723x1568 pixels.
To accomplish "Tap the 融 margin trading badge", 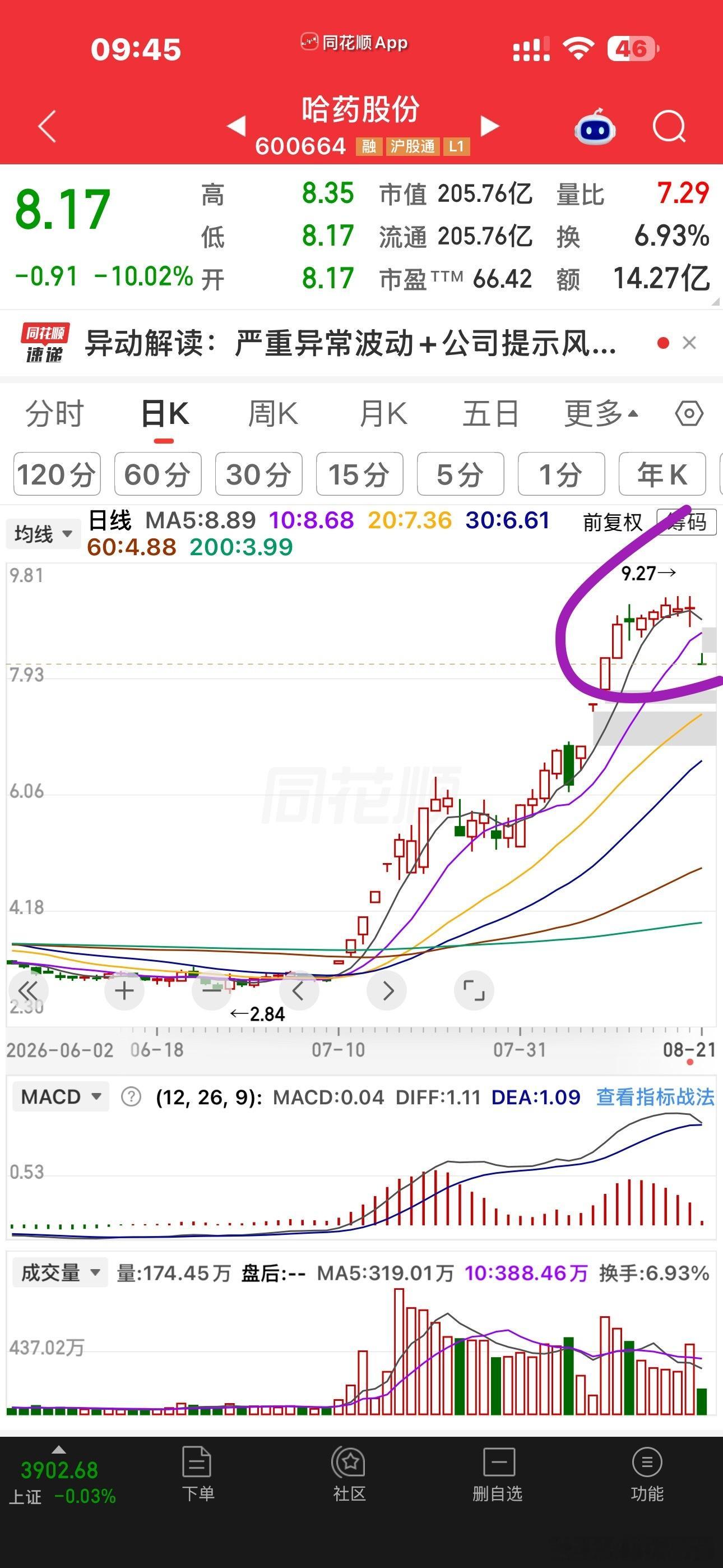I will tap(369, 146).
